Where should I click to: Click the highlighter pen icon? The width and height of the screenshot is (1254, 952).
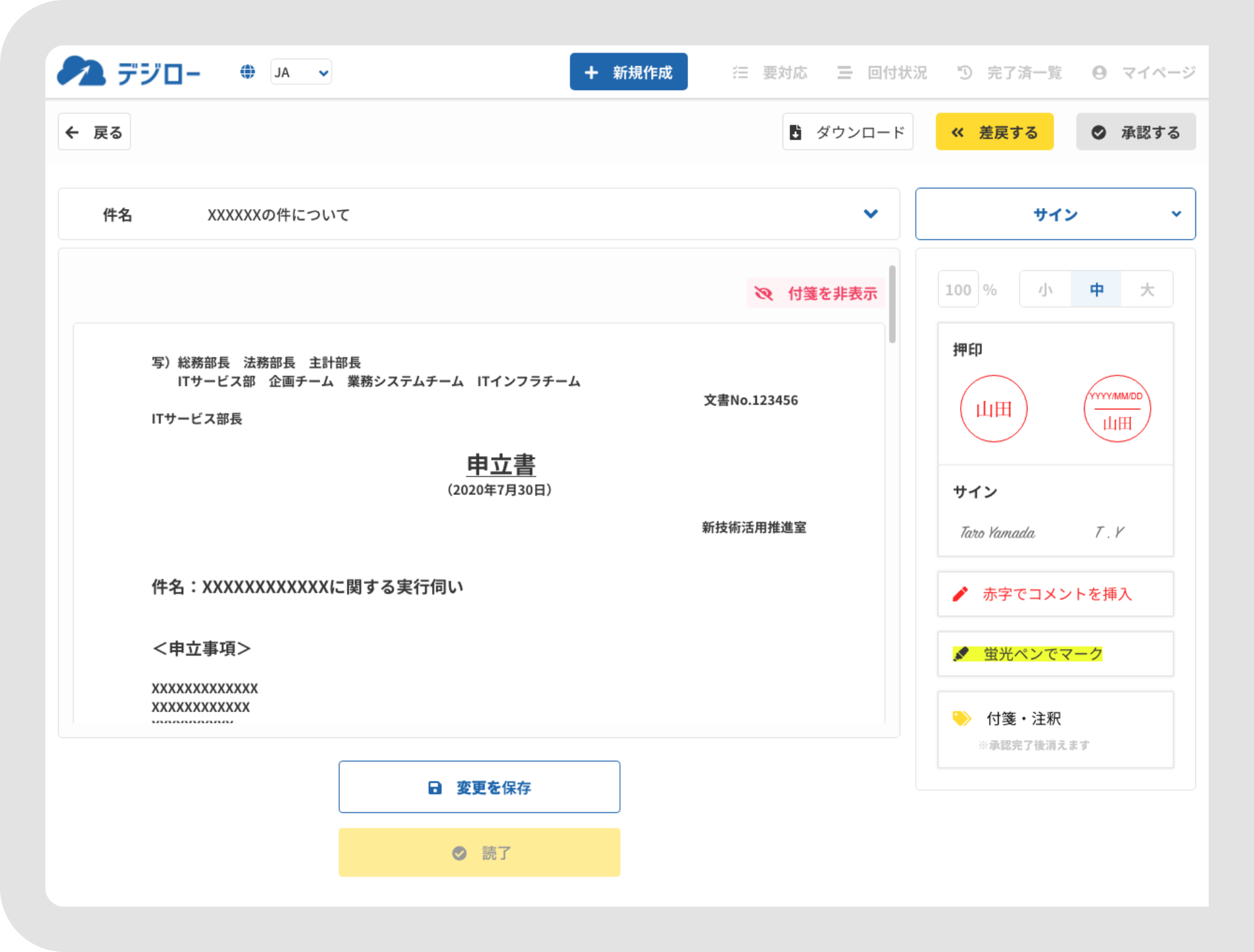point(961,654)
